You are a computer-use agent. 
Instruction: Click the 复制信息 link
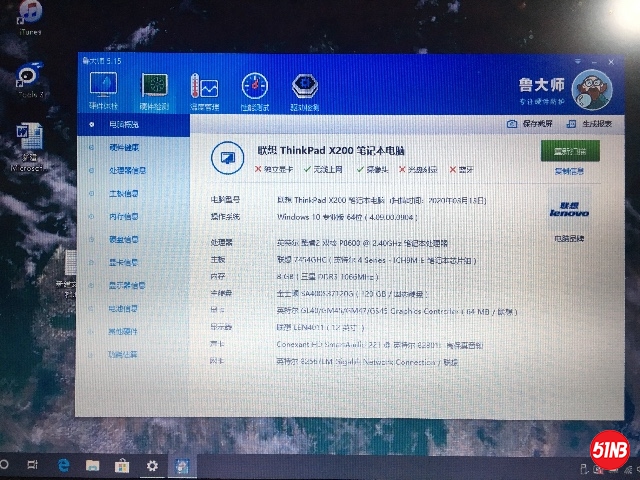click(x=569, y=171)
